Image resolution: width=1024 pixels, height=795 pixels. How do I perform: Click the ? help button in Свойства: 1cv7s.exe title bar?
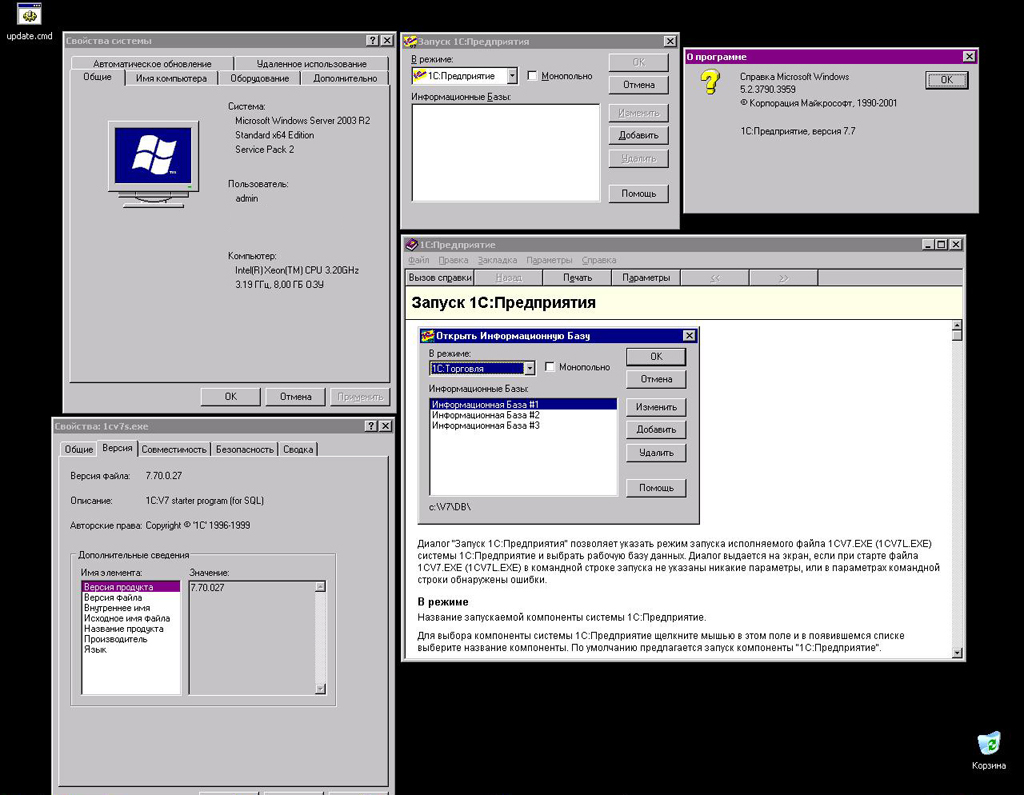point(371,426)
